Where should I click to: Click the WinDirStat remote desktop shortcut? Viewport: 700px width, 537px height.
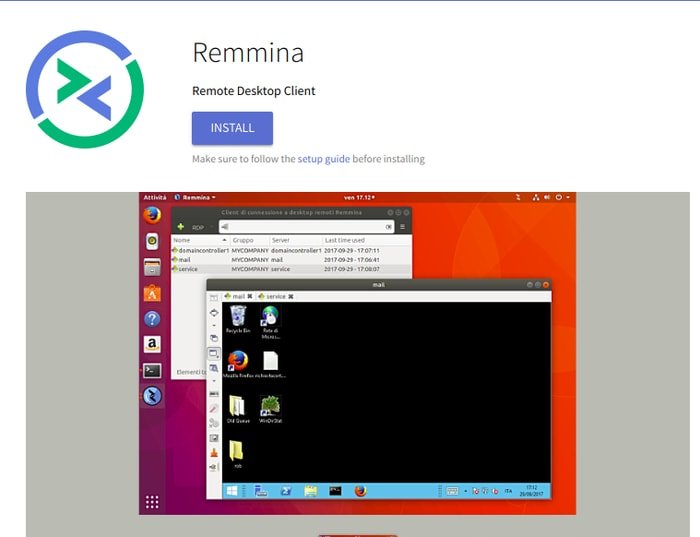pos(271,409)
